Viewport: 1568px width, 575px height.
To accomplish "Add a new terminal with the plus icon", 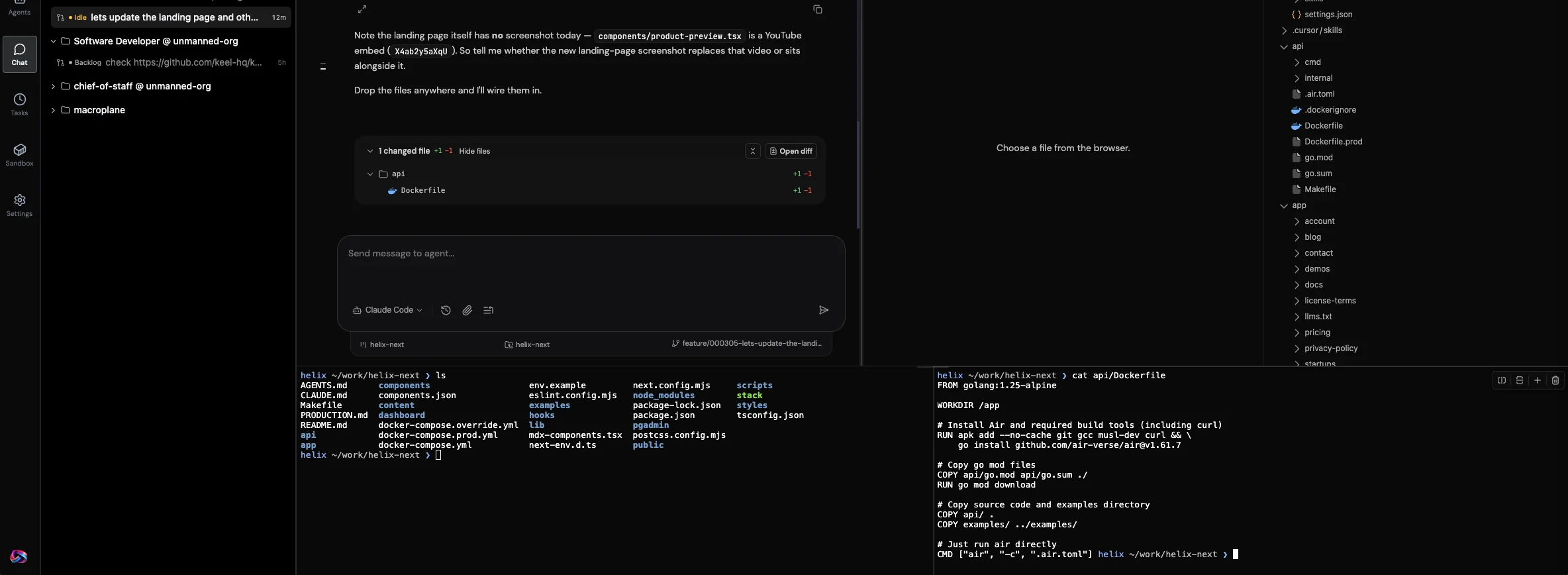I will (x=1538, y=380).
